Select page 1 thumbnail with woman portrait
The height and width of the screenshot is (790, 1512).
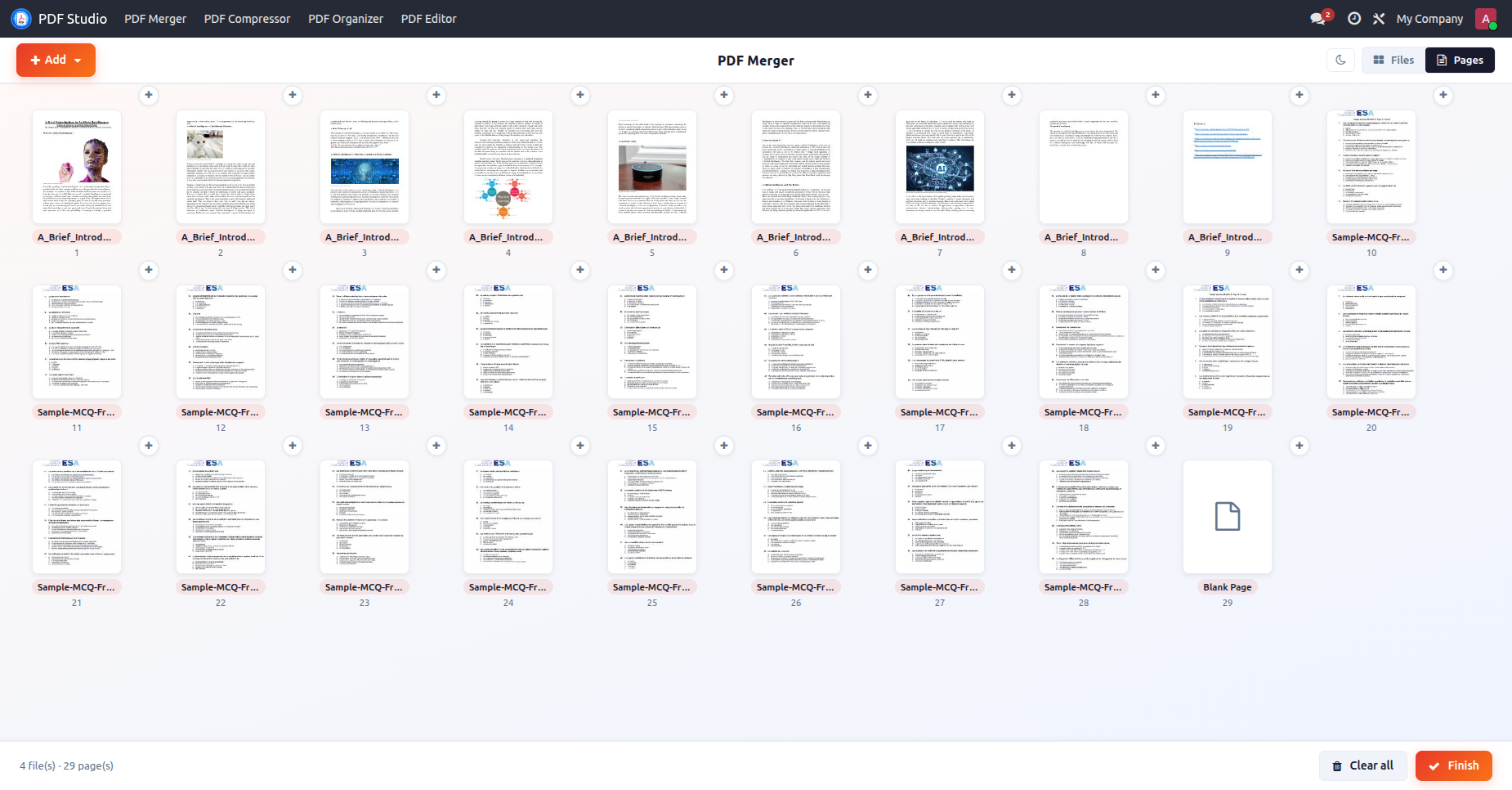(77, 167)
